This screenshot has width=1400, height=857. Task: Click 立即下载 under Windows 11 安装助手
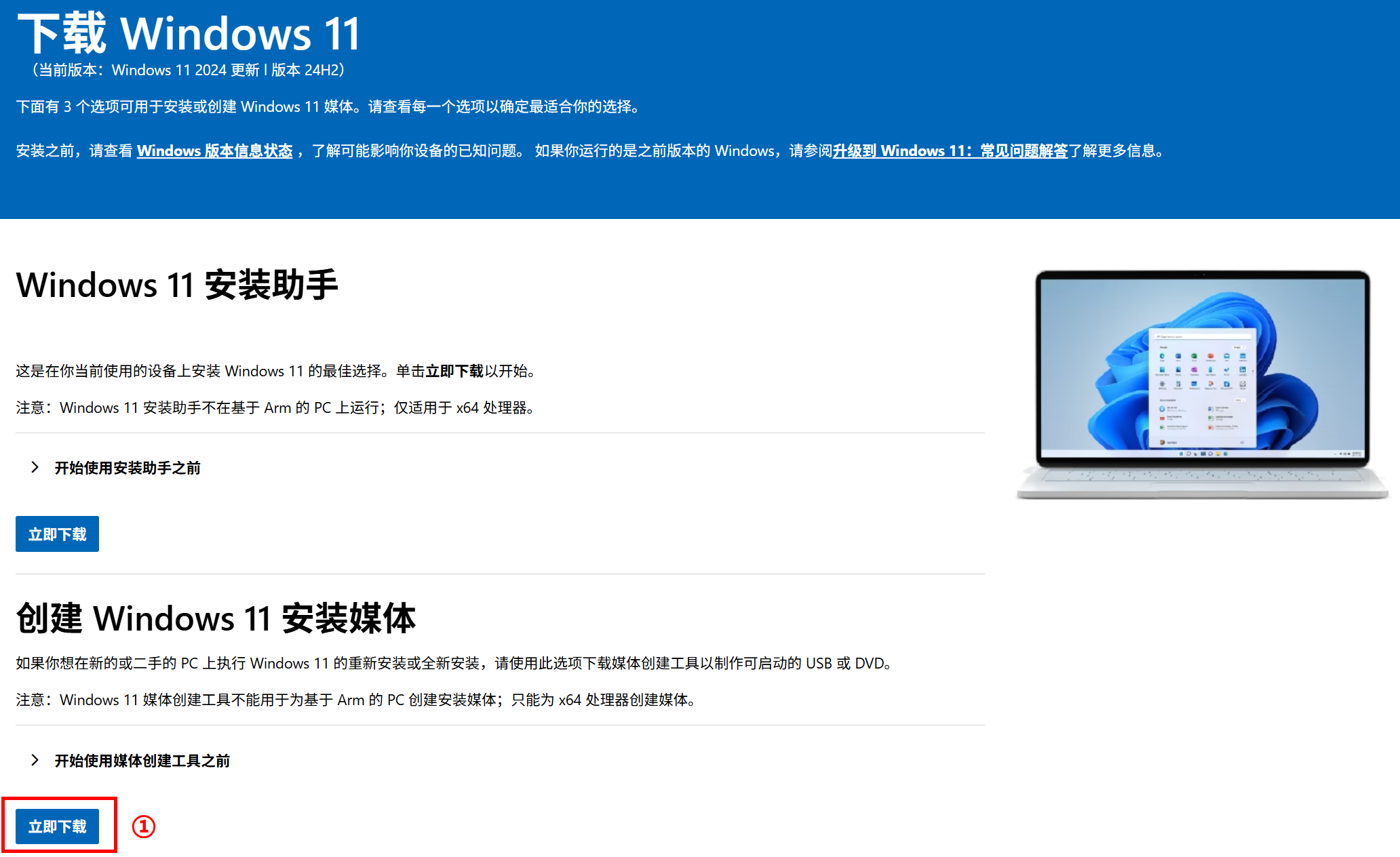pos(57,534)
